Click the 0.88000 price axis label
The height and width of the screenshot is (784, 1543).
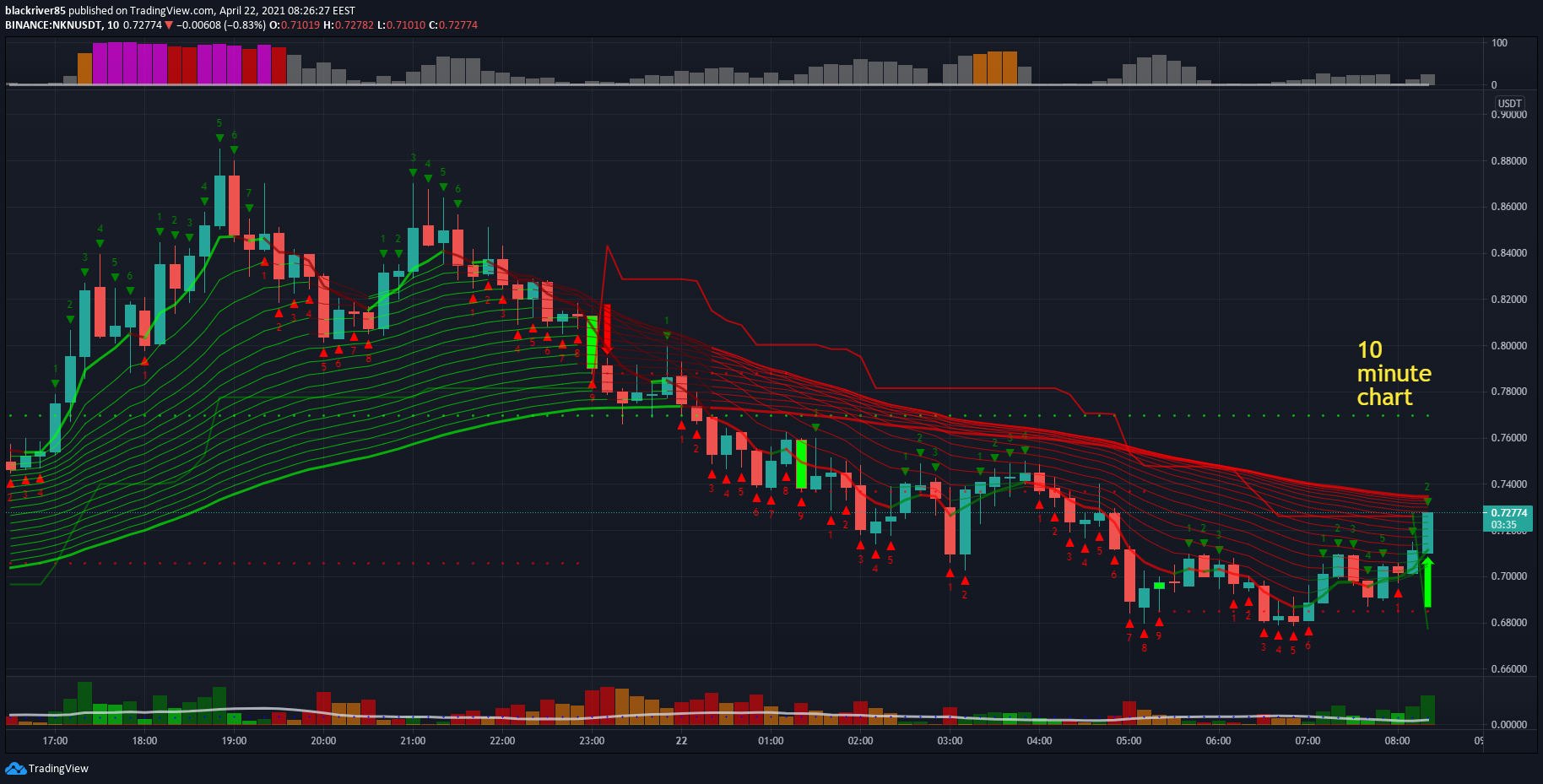tap(1508, 160)
